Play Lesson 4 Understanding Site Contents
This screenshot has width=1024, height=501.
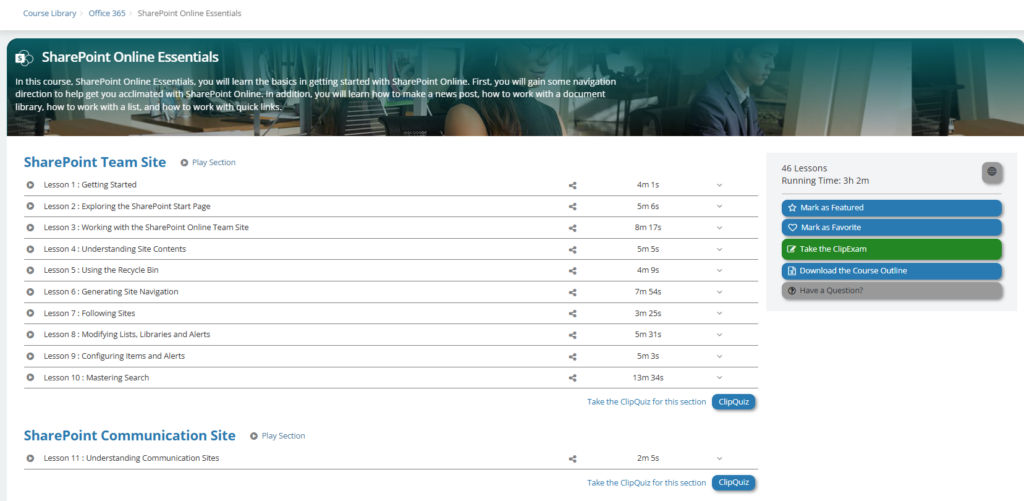point(30,249)
